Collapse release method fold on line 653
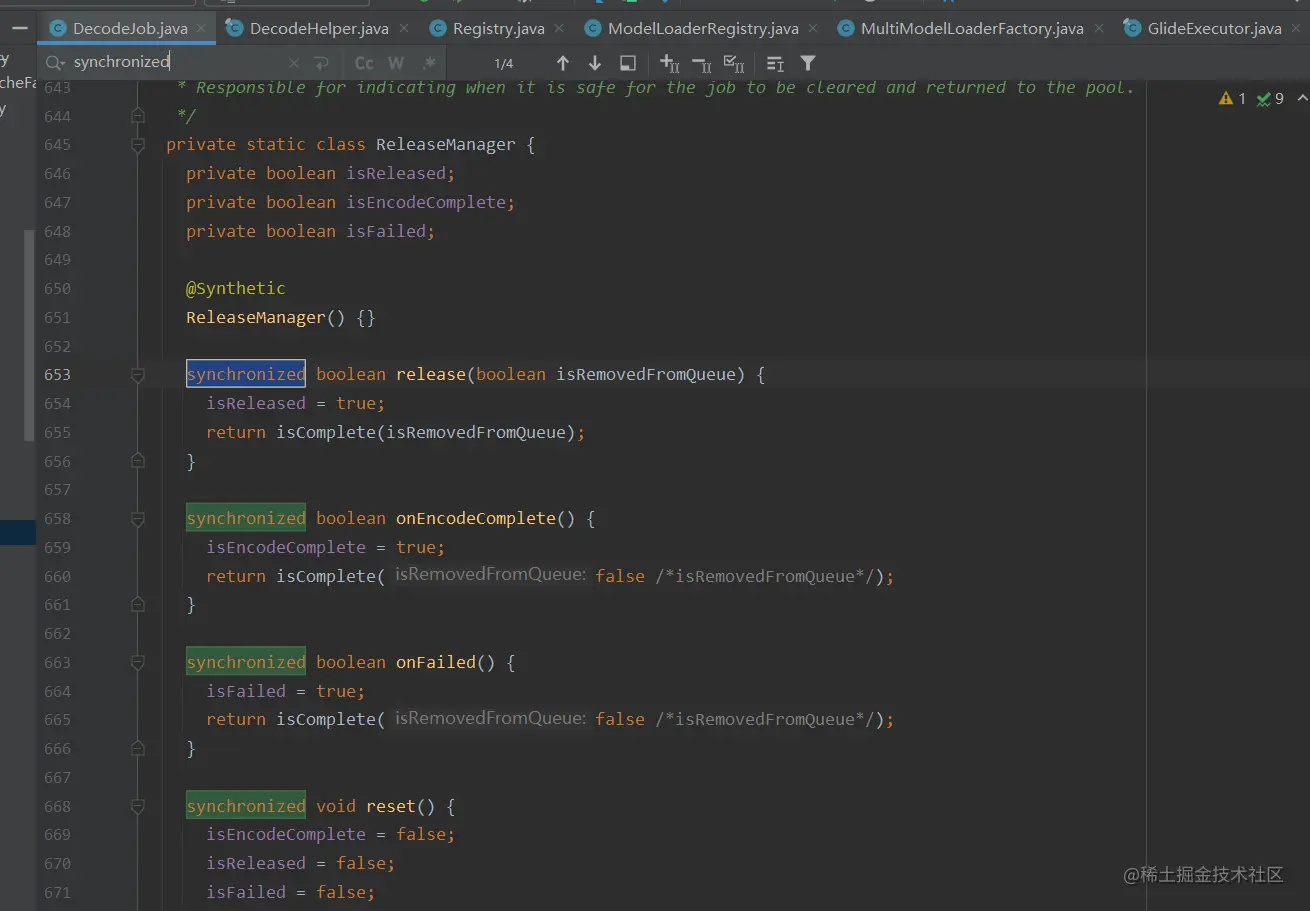Viewport: 1310px width, 911px height. [138, 375]
